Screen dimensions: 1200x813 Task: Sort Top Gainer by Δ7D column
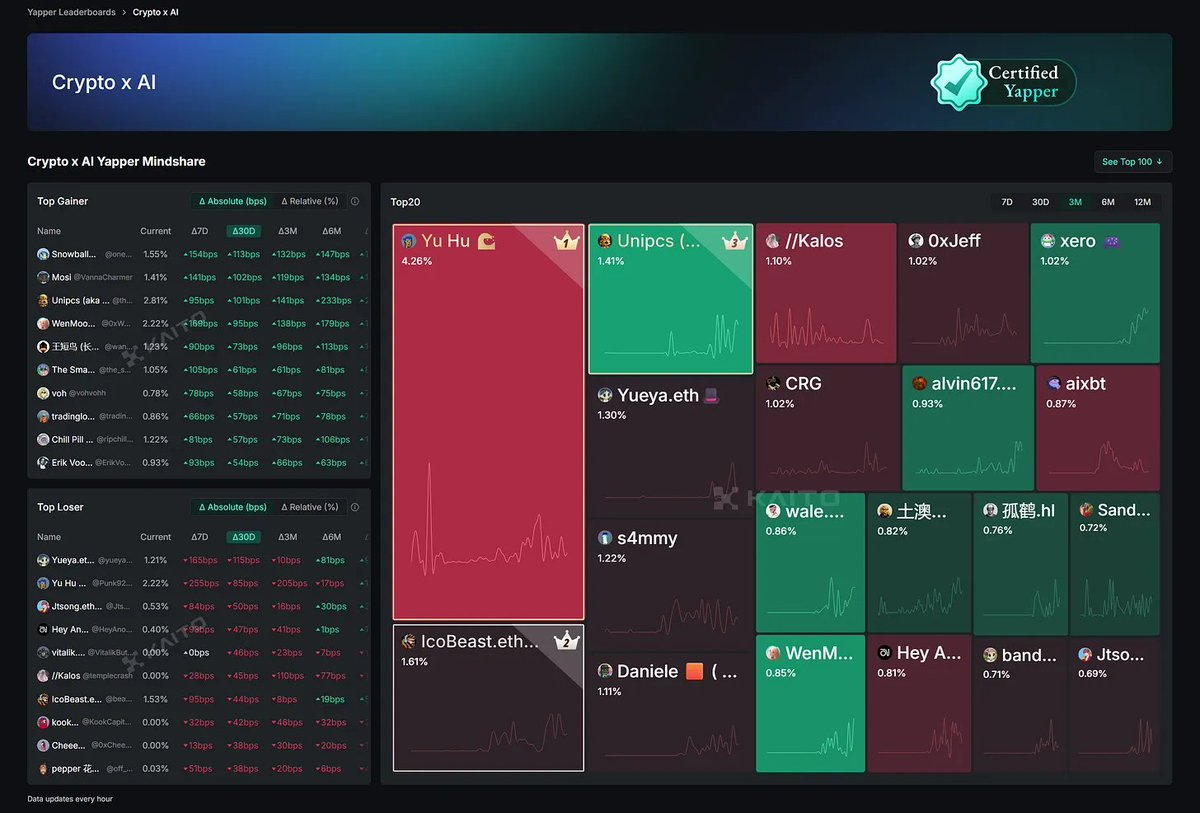click(x=200, y=231)
